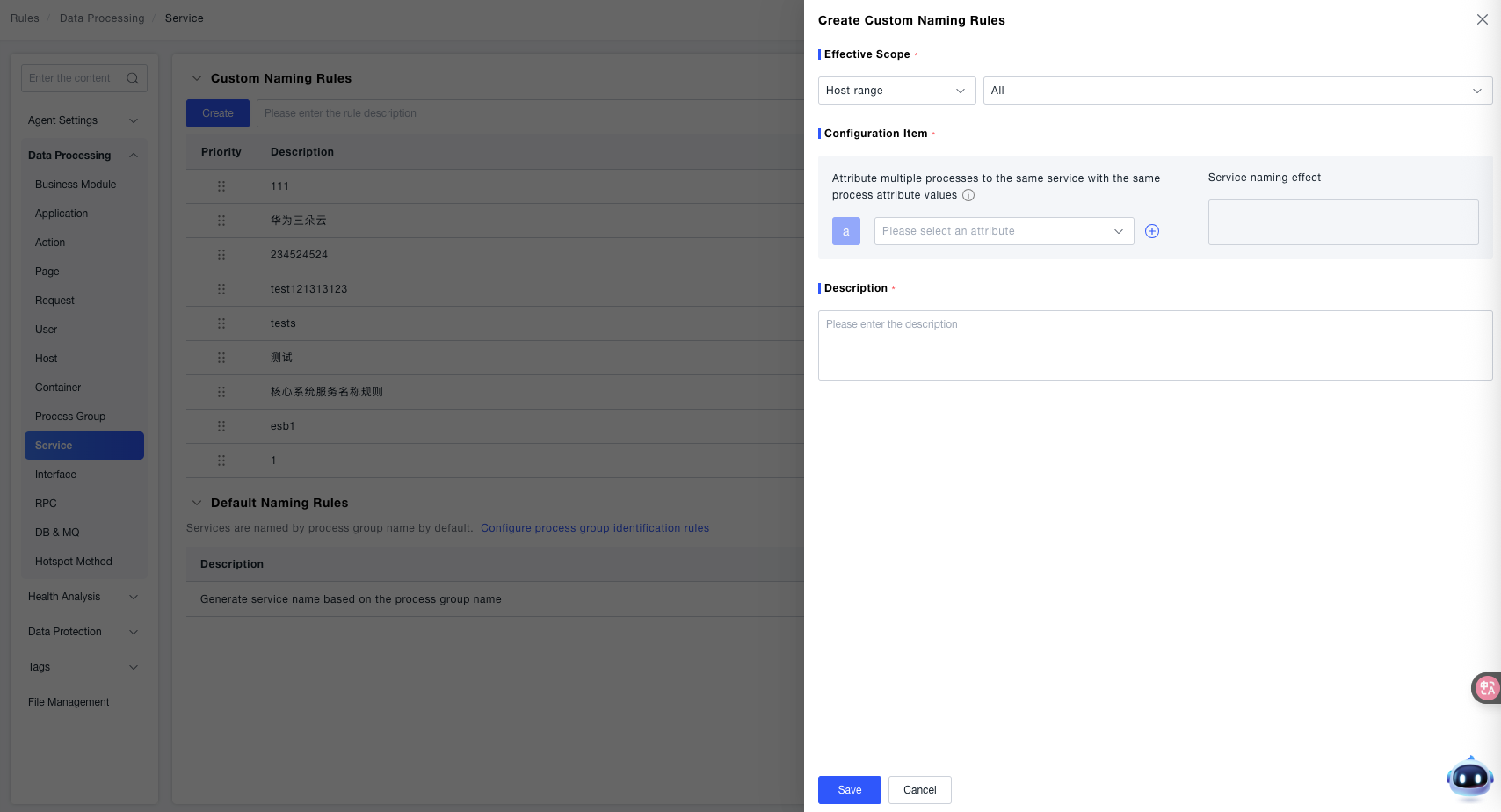Collapse the Custom Naming Rules section
The height and width of the screenshot is (812, 1501).
(197, 78)
